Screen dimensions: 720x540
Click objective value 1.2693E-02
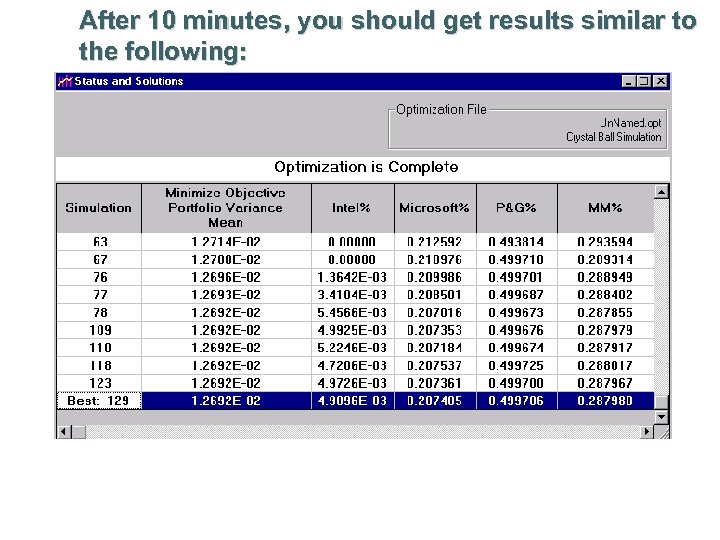[226, 295]
